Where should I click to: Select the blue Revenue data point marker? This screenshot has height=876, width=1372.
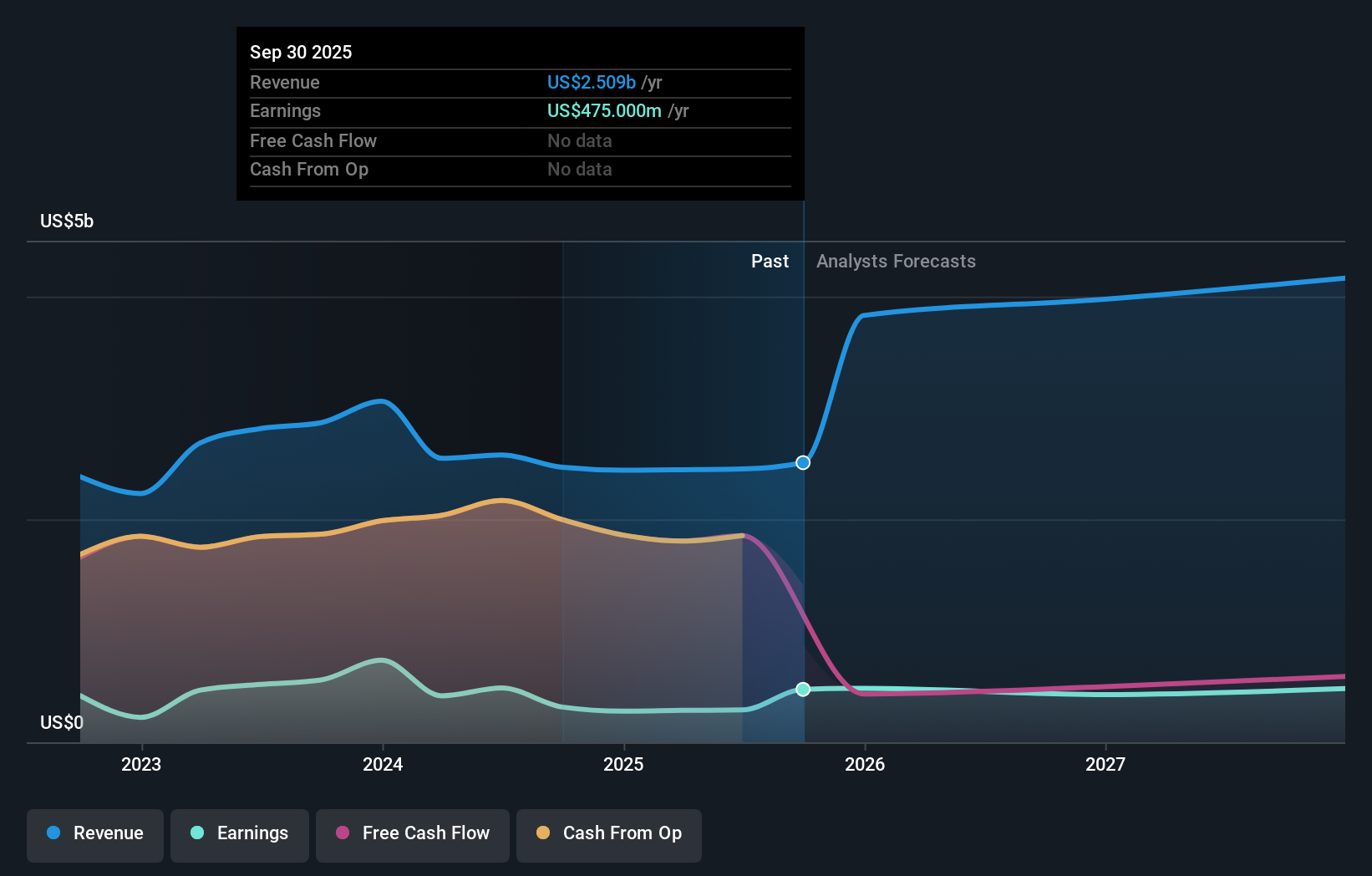pyautogui.click(x=803, y=463)
